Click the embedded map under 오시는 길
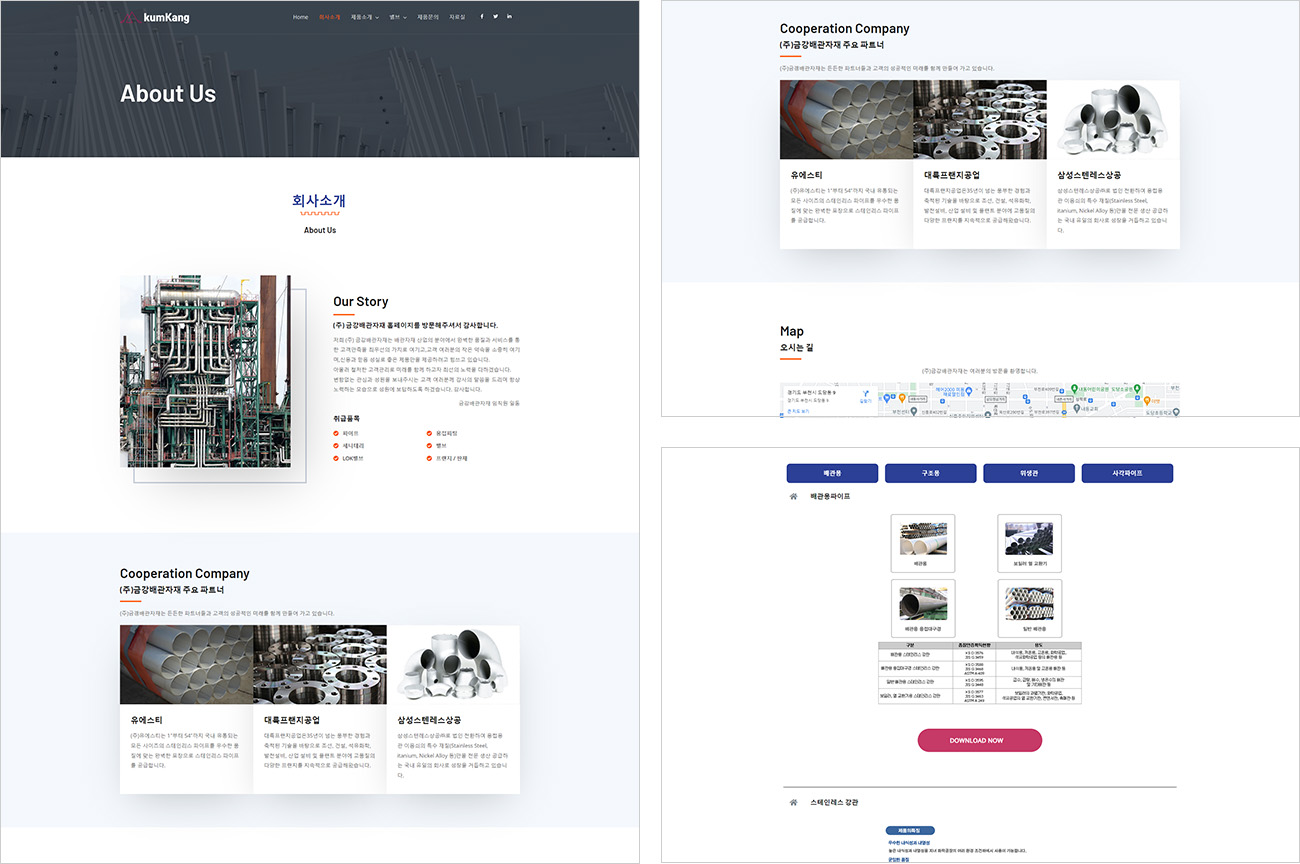The image size is (1300, 864). pyautogui.click(x=980, y=399)
